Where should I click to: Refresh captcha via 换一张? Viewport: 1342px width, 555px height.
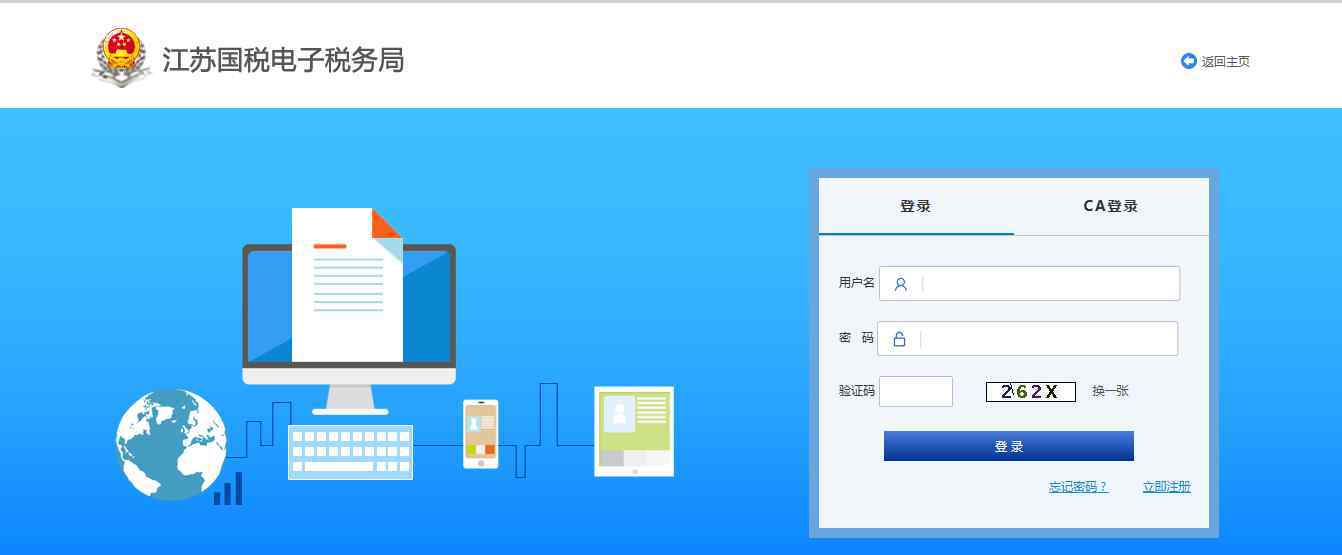pos(1110,391)
